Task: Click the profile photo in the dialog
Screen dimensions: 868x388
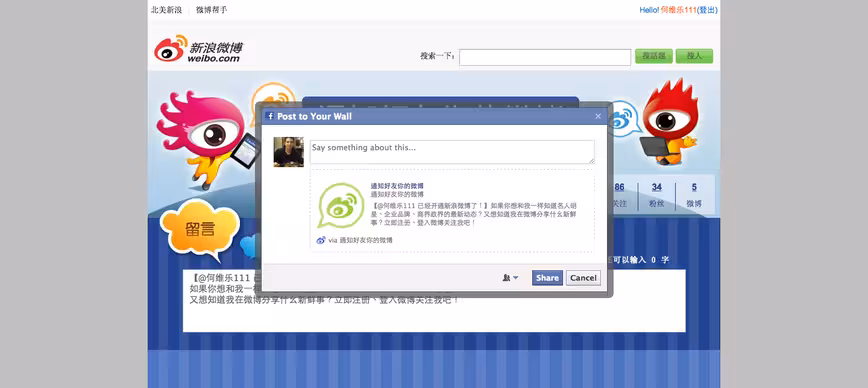Action: [288, 152]
